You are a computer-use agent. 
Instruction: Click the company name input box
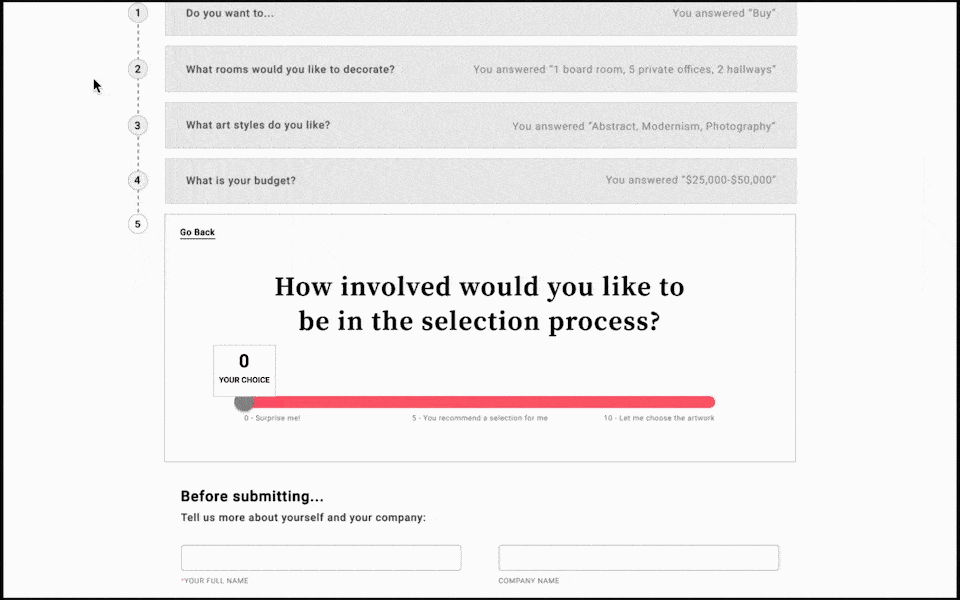pos(638,558)
